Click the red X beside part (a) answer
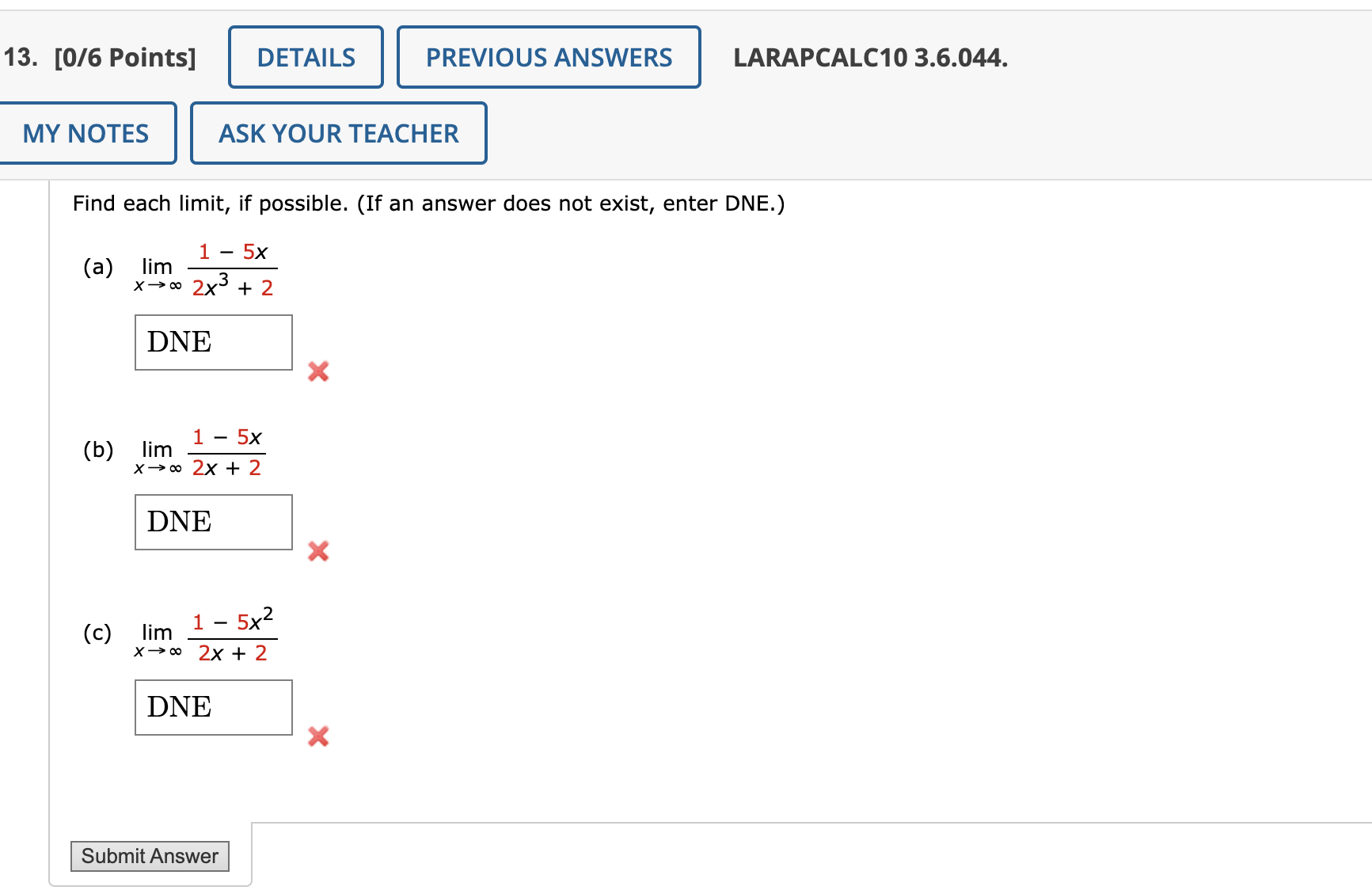Screen dimensions: 1372x894 point(317,372)
